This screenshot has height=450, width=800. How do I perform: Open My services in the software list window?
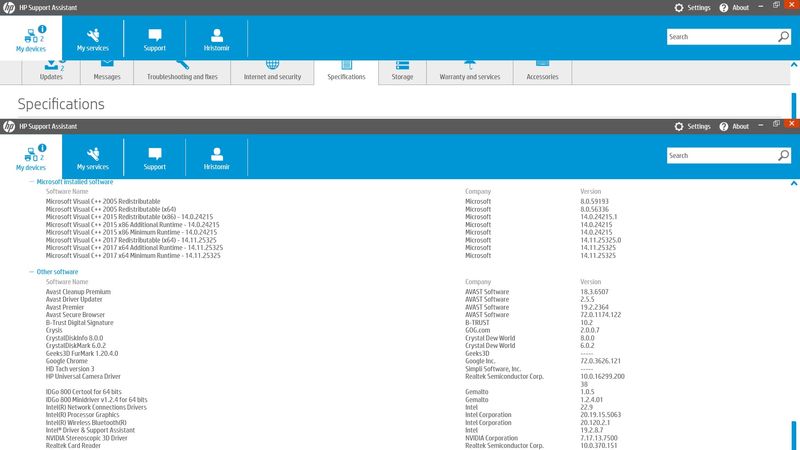93,158
